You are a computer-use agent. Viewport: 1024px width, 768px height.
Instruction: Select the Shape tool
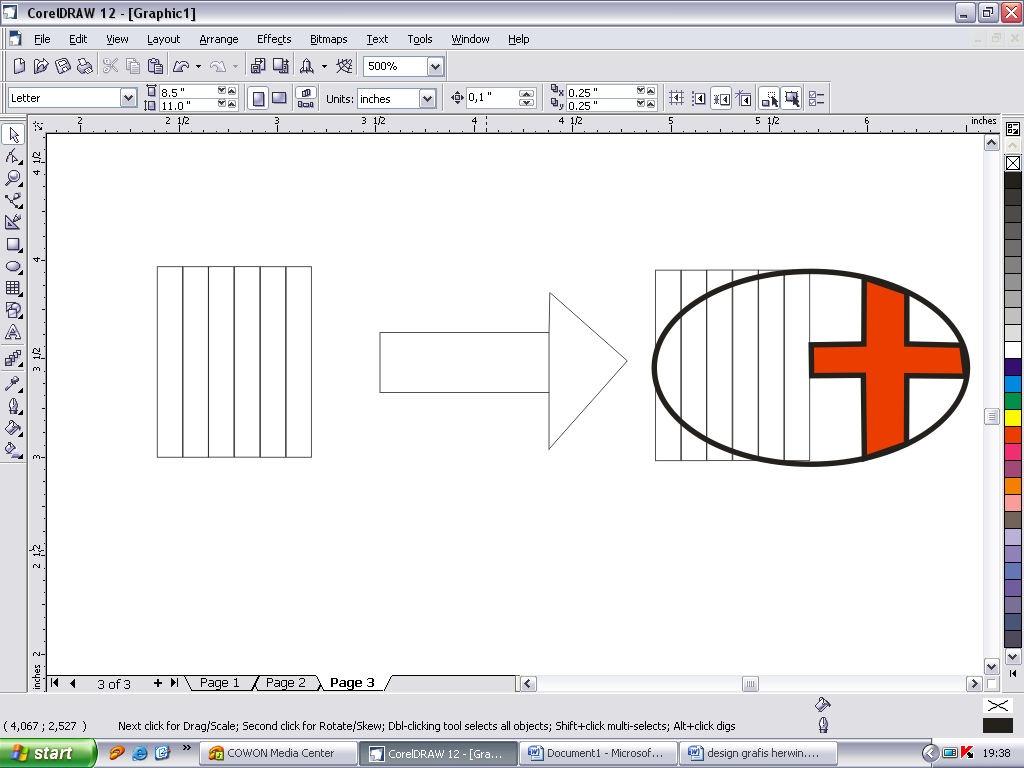click(x=13, y=156)
